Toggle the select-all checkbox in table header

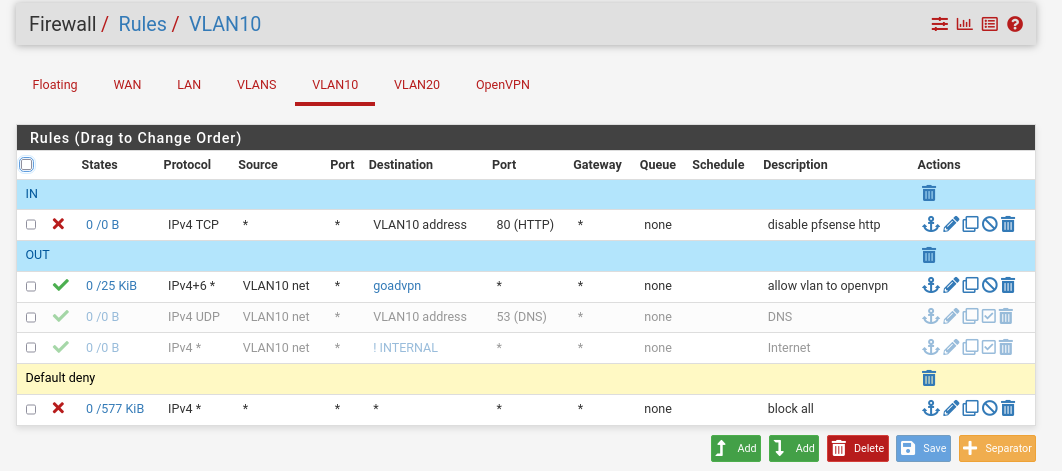26,164
